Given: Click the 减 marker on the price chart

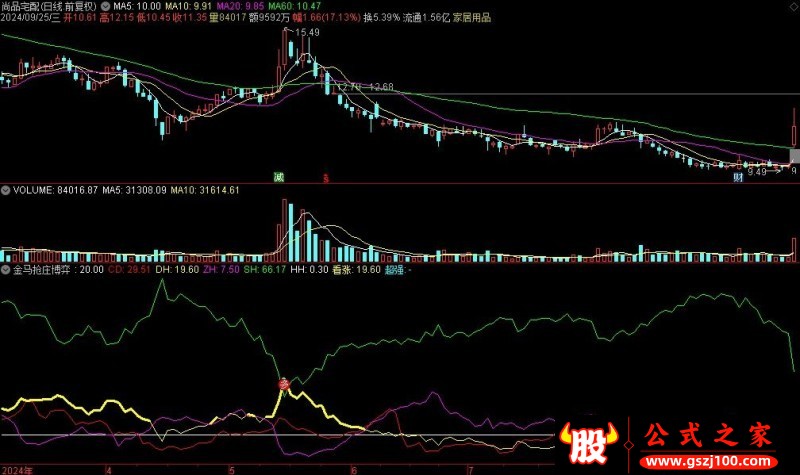Looking at the screenshot, I should [279, 177].
